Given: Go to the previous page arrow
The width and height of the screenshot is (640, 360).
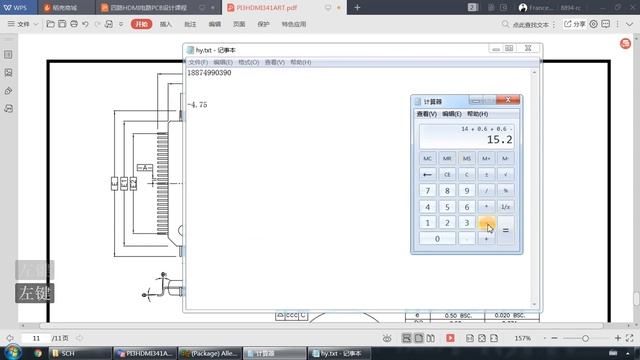Looking at the screenshot, I should pos(10,338).
